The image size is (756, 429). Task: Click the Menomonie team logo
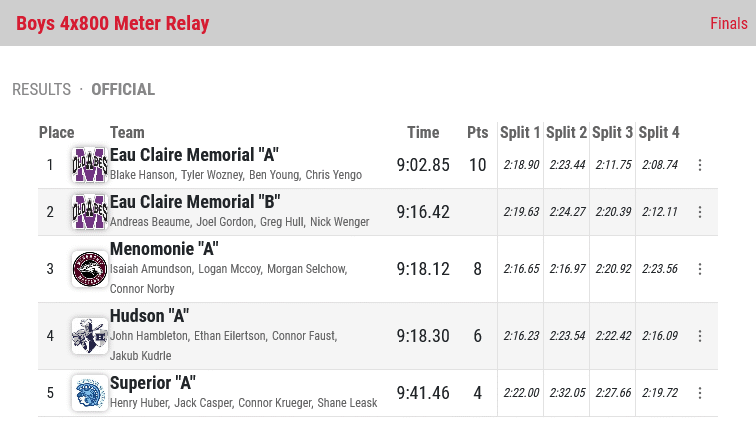90,269
